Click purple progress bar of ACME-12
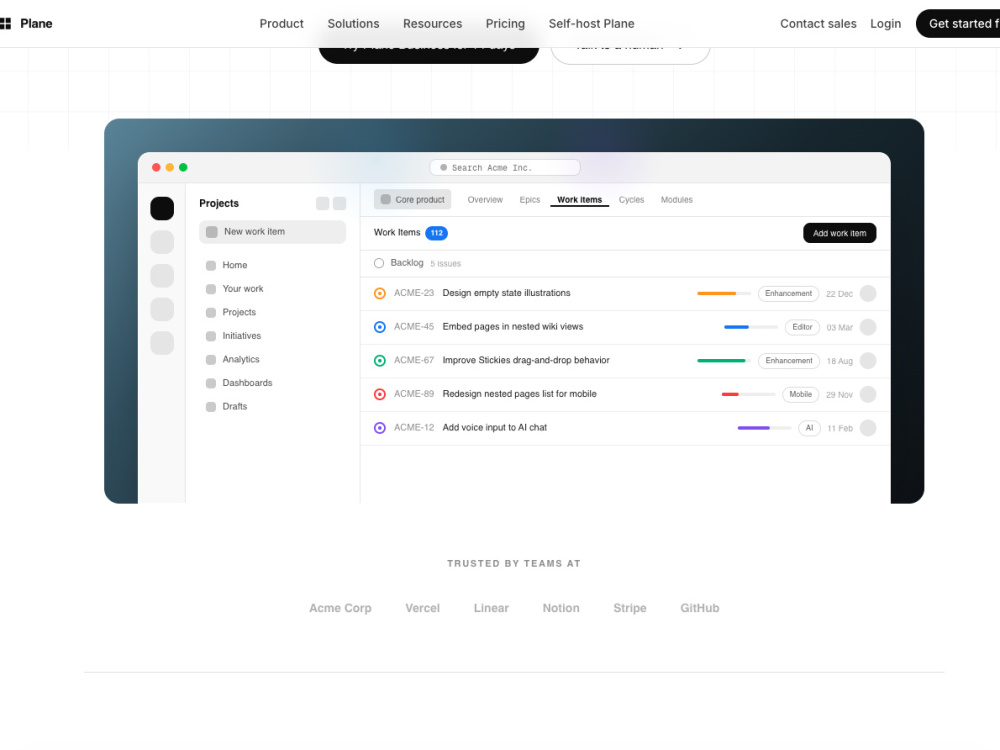1000x750 pixels. tap(764, 428)
